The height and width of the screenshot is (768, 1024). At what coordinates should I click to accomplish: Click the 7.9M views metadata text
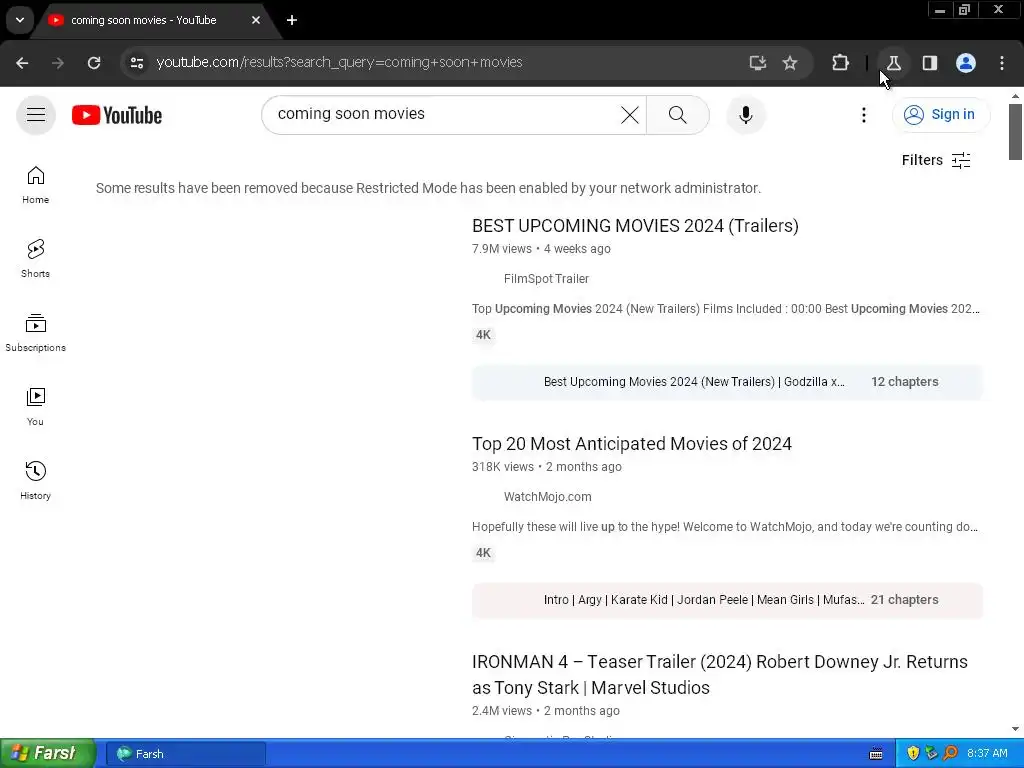[502, 249]
